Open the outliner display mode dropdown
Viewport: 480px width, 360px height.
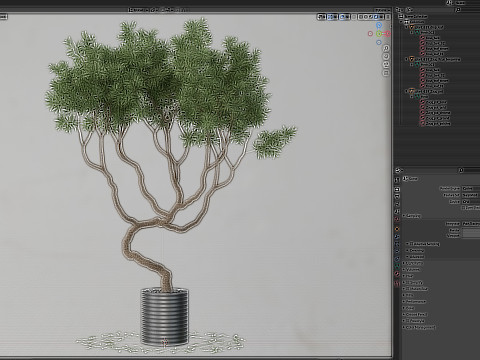pos(410,10)
